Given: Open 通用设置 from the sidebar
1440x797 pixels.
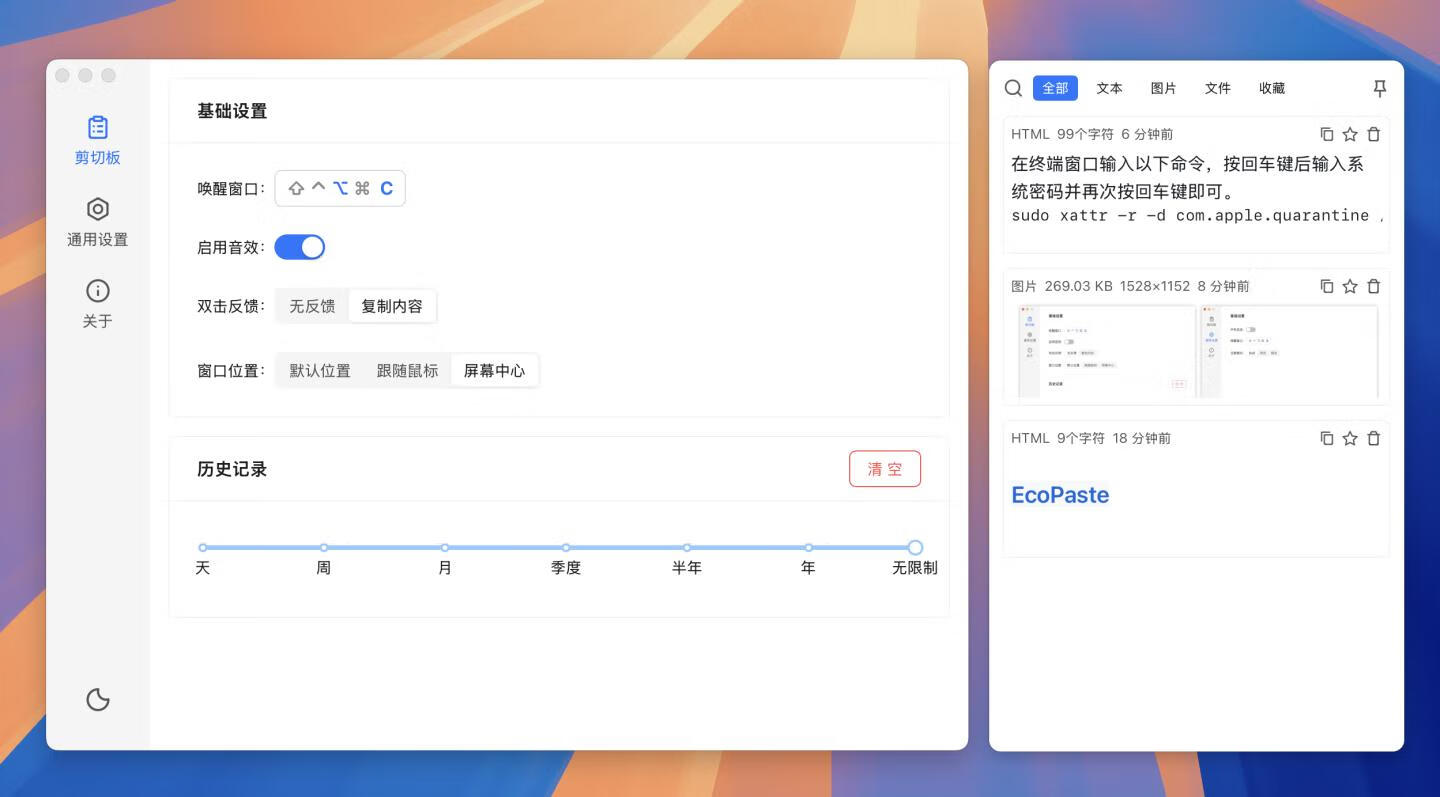Looking at the screenshot, I should point(97,221).
